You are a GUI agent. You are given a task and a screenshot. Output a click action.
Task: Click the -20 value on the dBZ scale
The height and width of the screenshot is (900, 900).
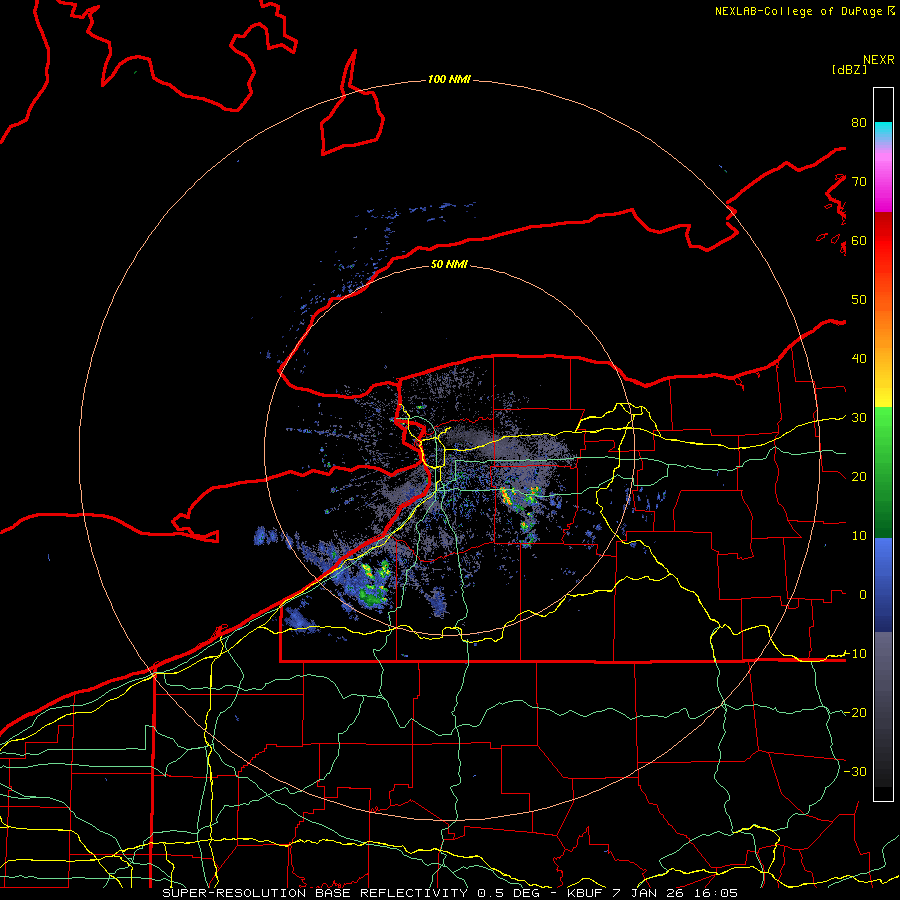point(855,712)
